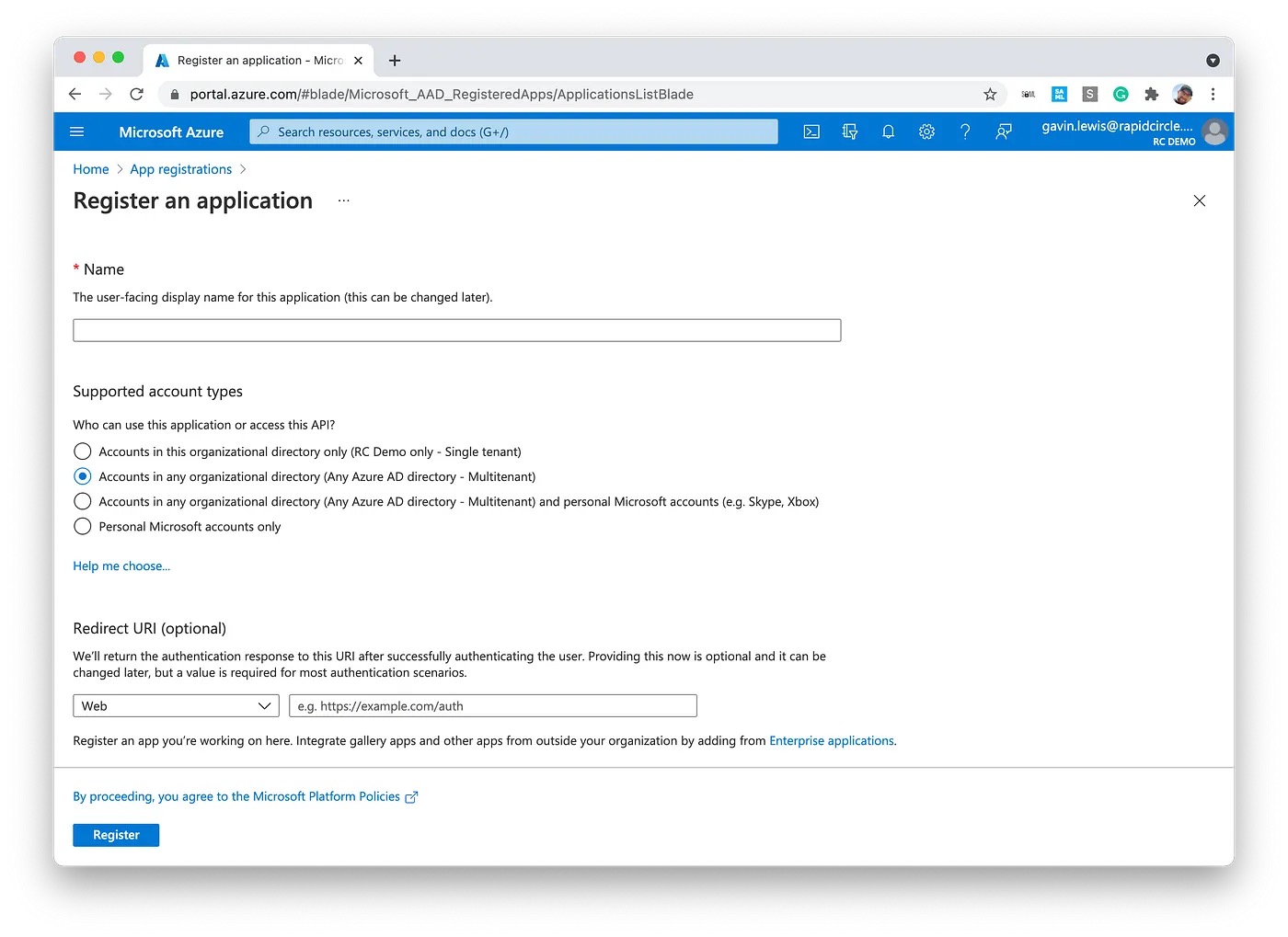
Task: Open the Feedback icon
Action: tap(1004, 132)
